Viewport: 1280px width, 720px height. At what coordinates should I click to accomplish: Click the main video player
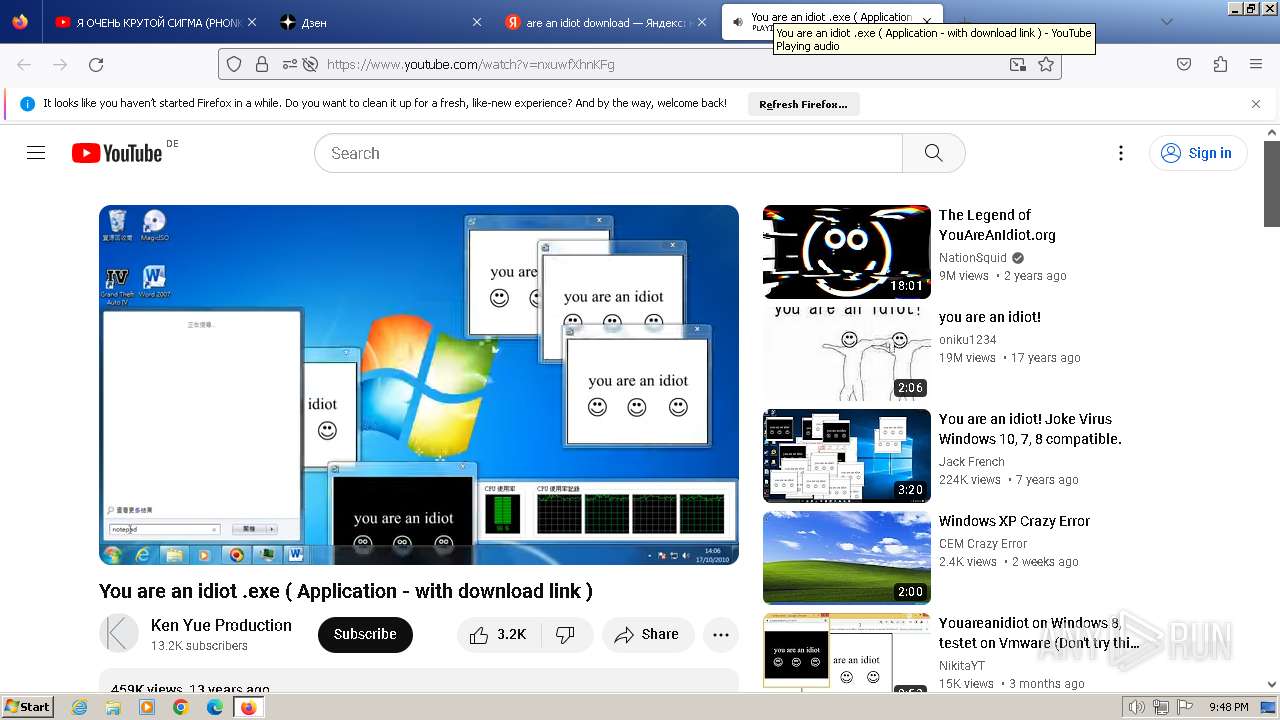[x=418, y=385]
